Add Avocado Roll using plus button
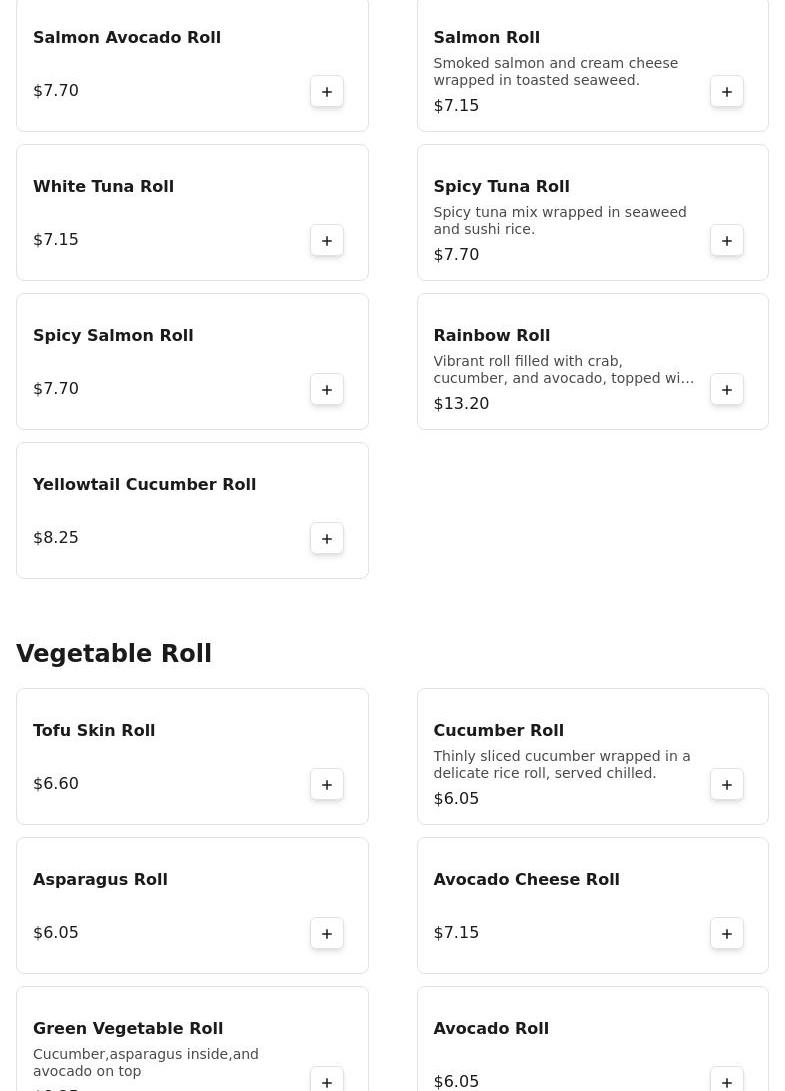The width and height of the screenshot is (785, 1091). click(727, 1080)
